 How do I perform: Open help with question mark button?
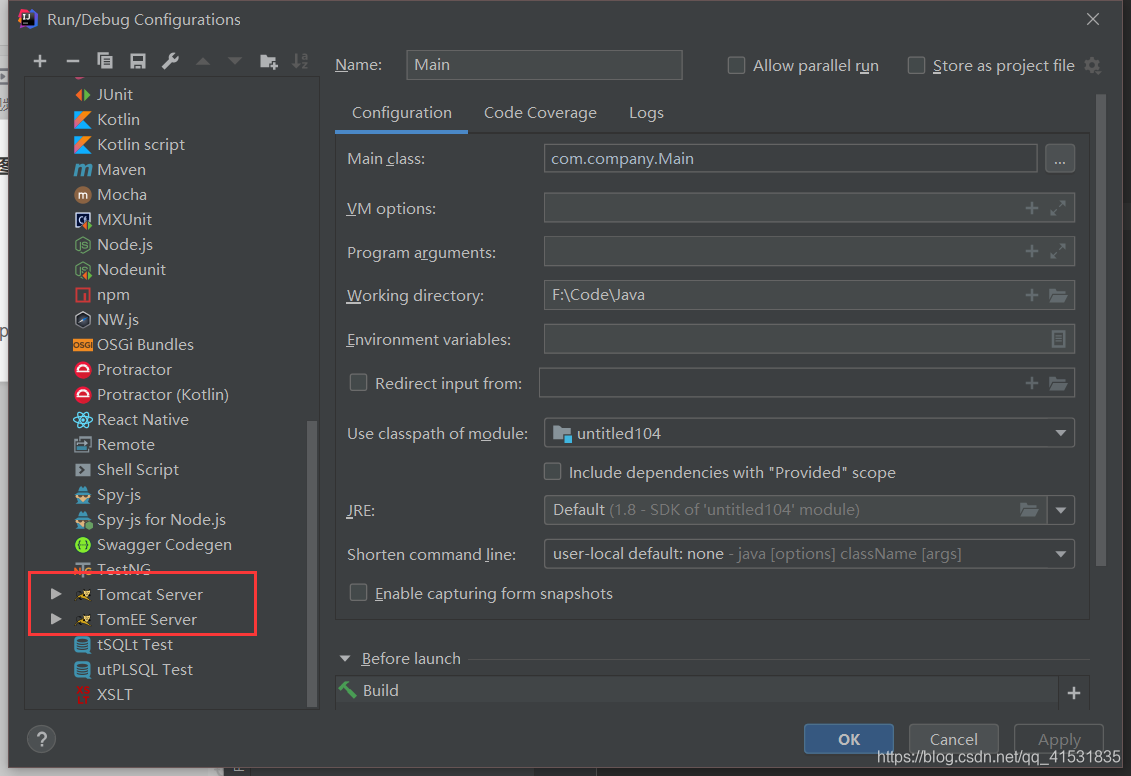click(x=42, y=739)
